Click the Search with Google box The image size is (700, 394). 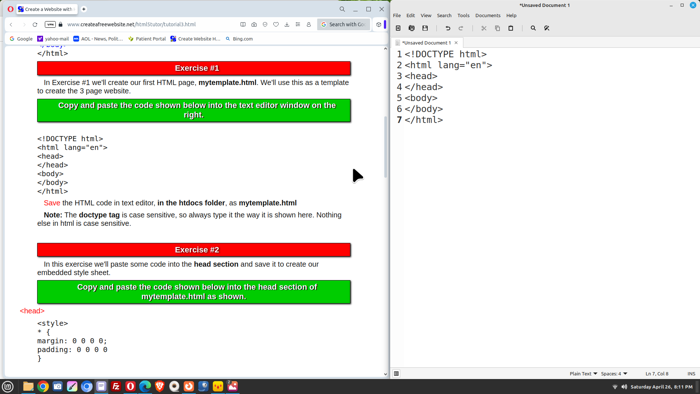pyautogui.click(x=343, y=25)
